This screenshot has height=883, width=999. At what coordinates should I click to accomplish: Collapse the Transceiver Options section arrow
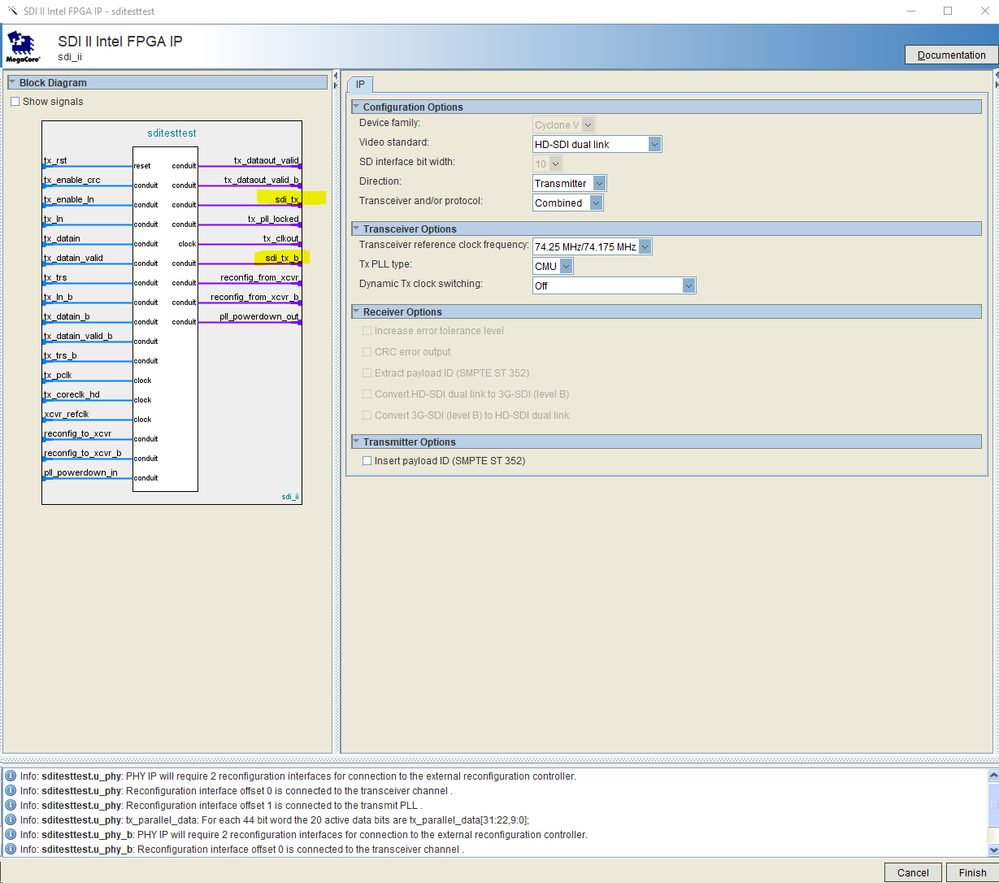coord(356,229)
